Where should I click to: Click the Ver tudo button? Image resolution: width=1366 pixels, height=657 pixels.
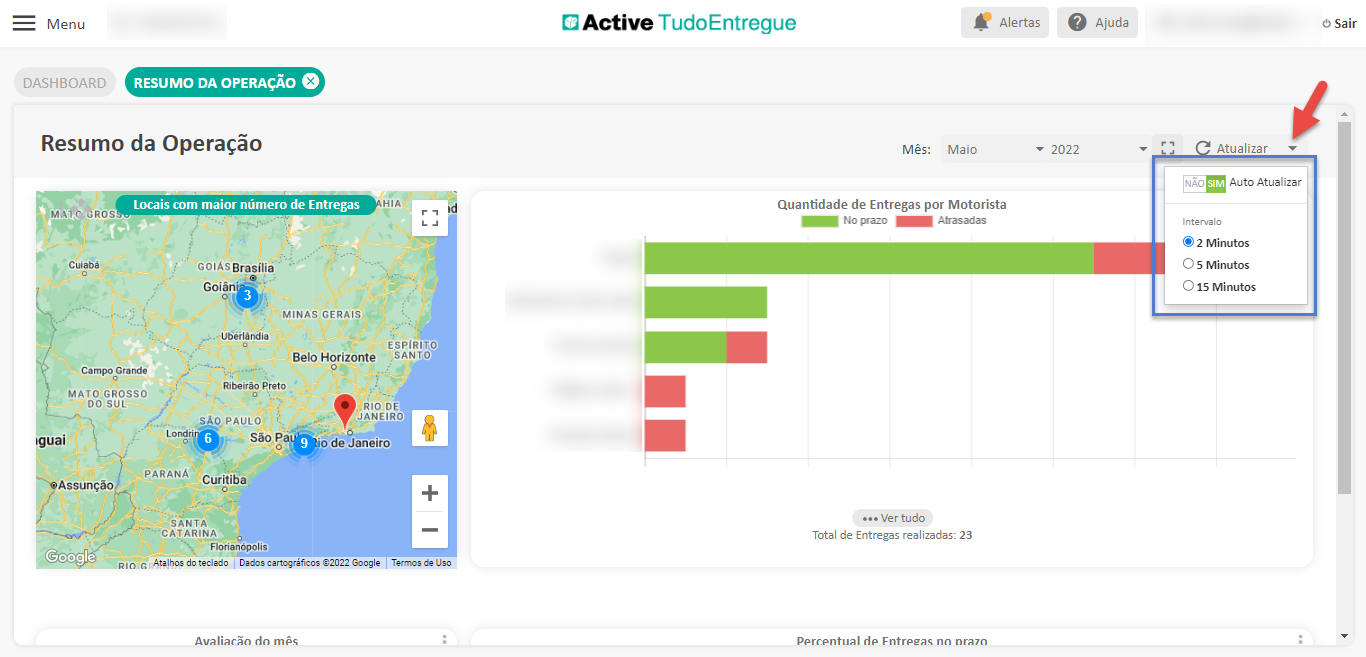[x=892, y=518]
